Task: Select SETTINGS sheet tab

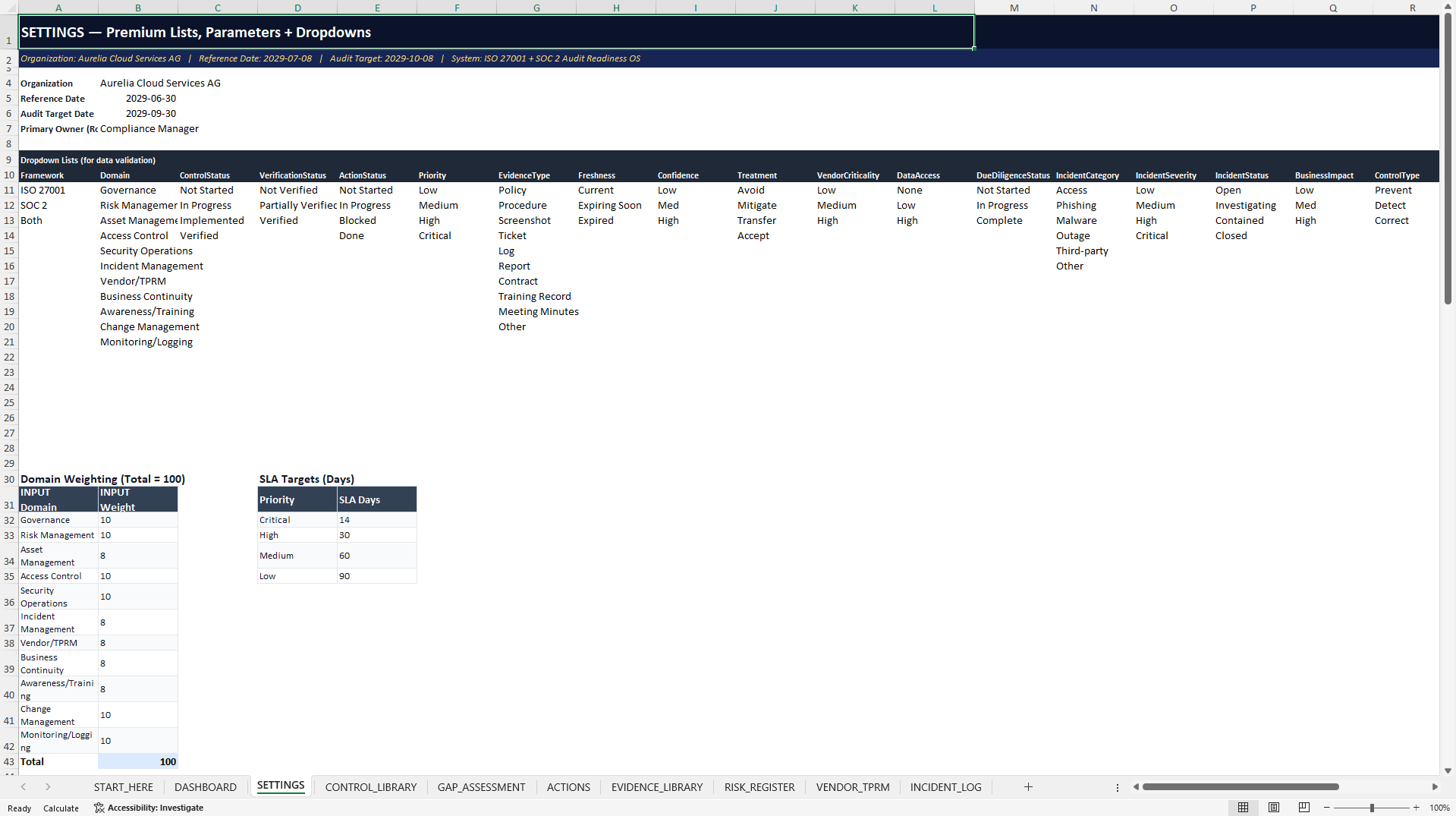Action: coord(281,786)
